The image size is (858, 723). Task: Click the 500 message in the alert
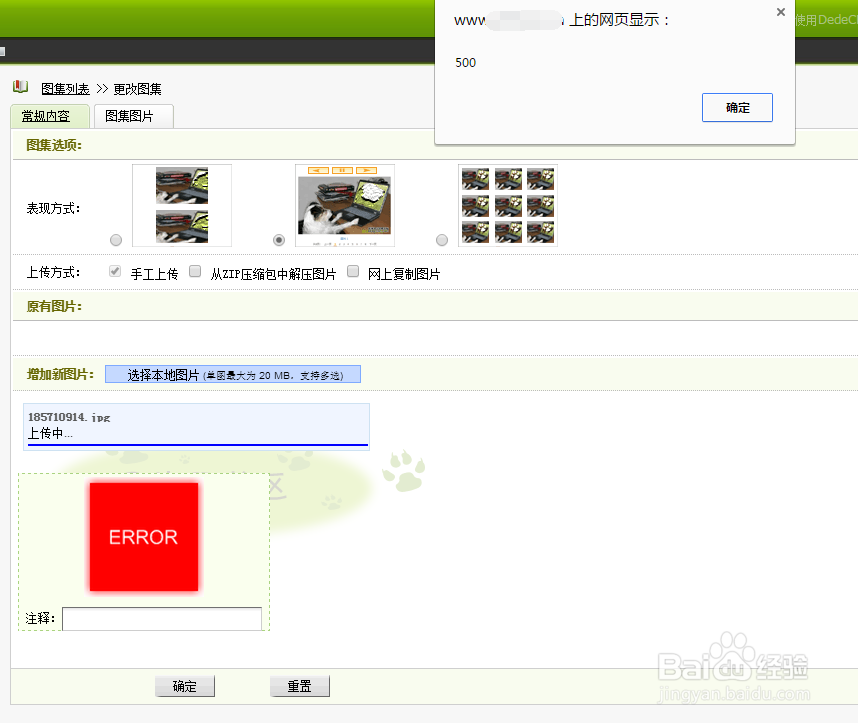click(466, 63)
